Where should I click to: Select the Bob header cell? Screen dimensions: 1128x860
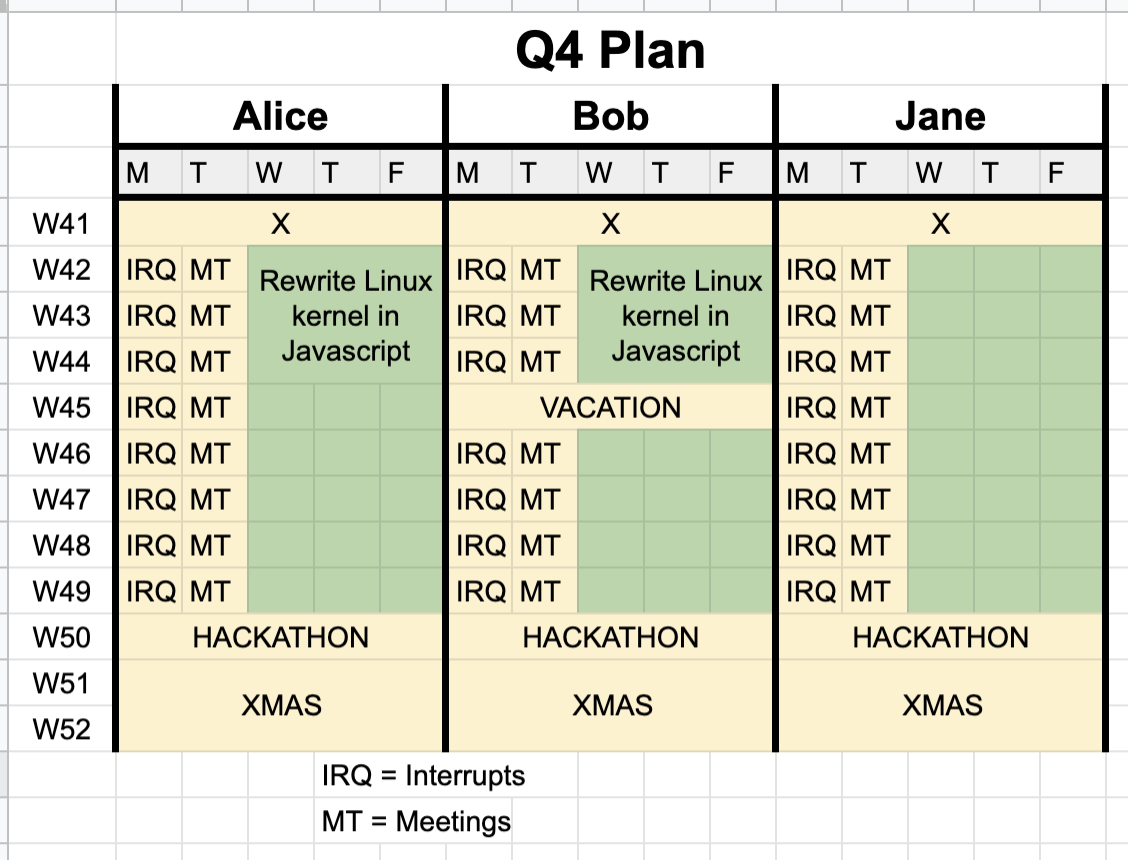pyautogui.click(x=610, y=116)
